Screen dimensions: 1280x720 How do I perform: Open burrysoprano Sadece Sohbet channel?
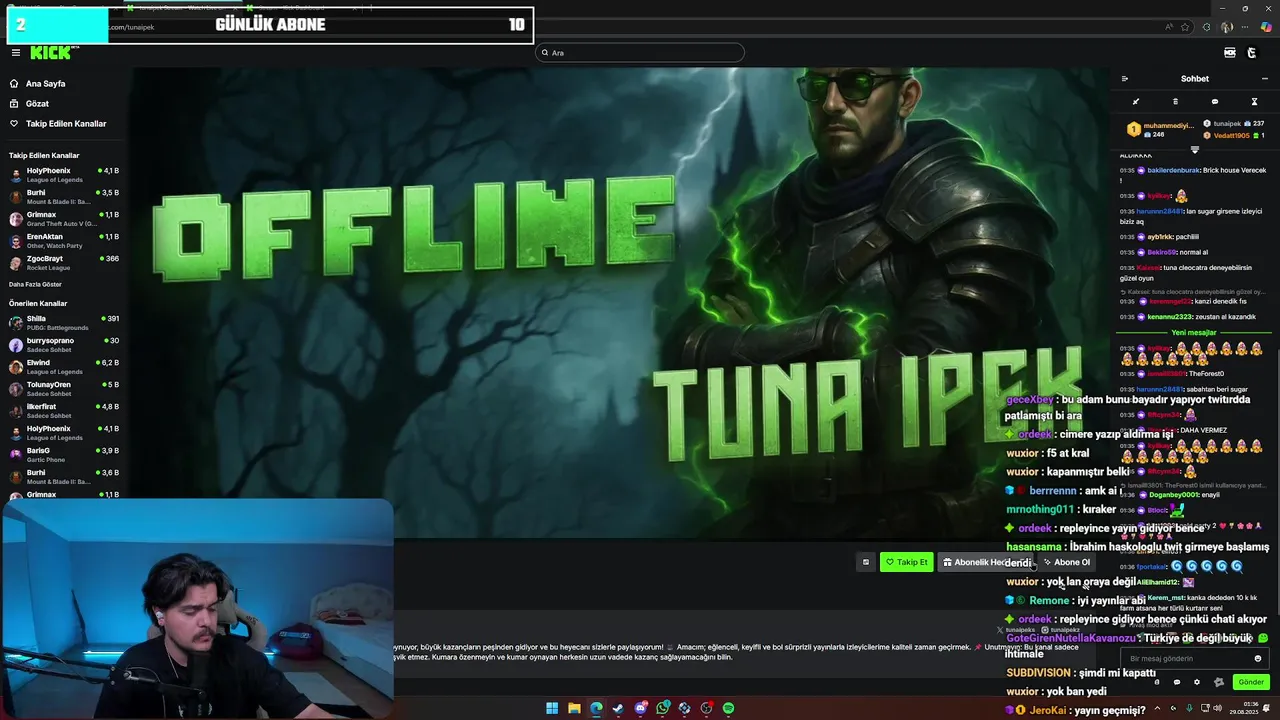click(64, 344)
